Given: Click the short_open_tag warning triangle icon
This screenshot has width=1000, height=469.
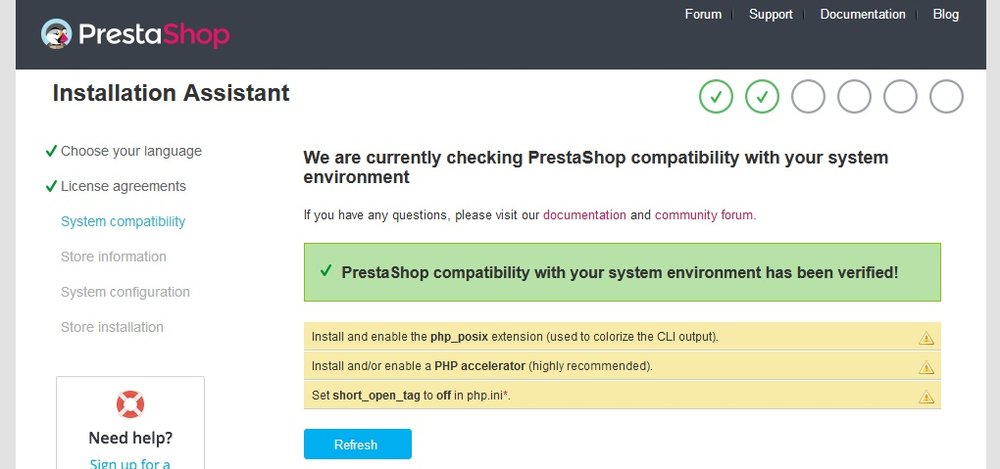Looking at the screenshot, I should (926, 397).
